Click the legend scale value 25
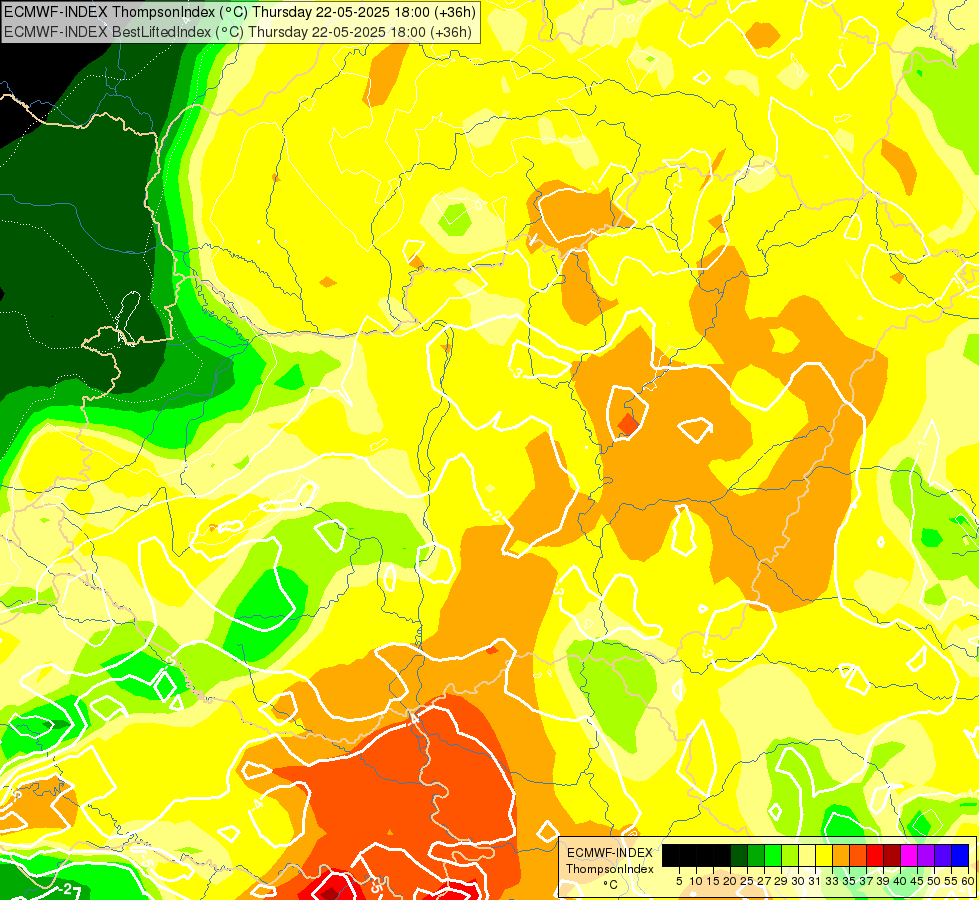The image size is (979, 900). coord(747,881)
